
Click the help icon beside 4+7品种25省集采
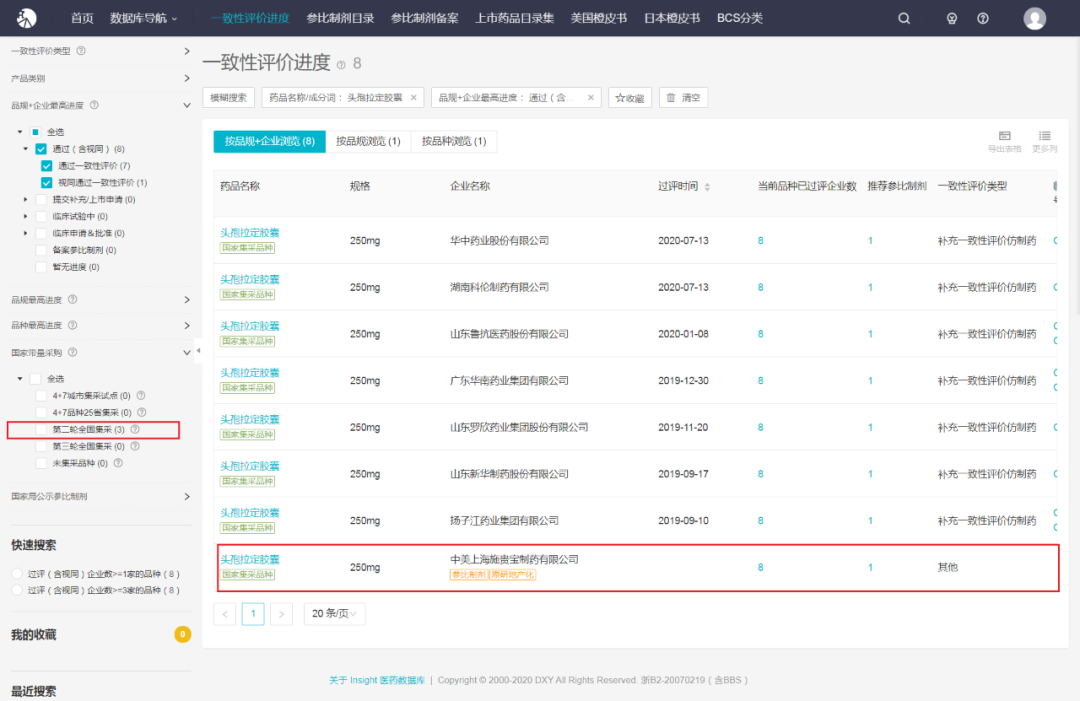pyautogui.click(x=141, y=412)
